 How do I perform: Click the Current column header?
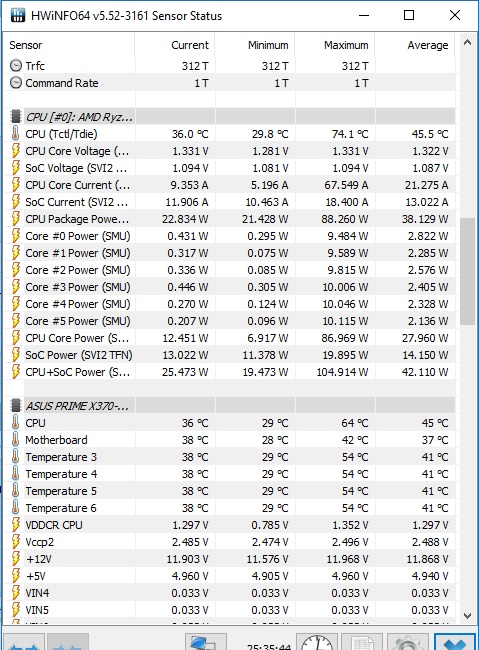click(175, 45)
